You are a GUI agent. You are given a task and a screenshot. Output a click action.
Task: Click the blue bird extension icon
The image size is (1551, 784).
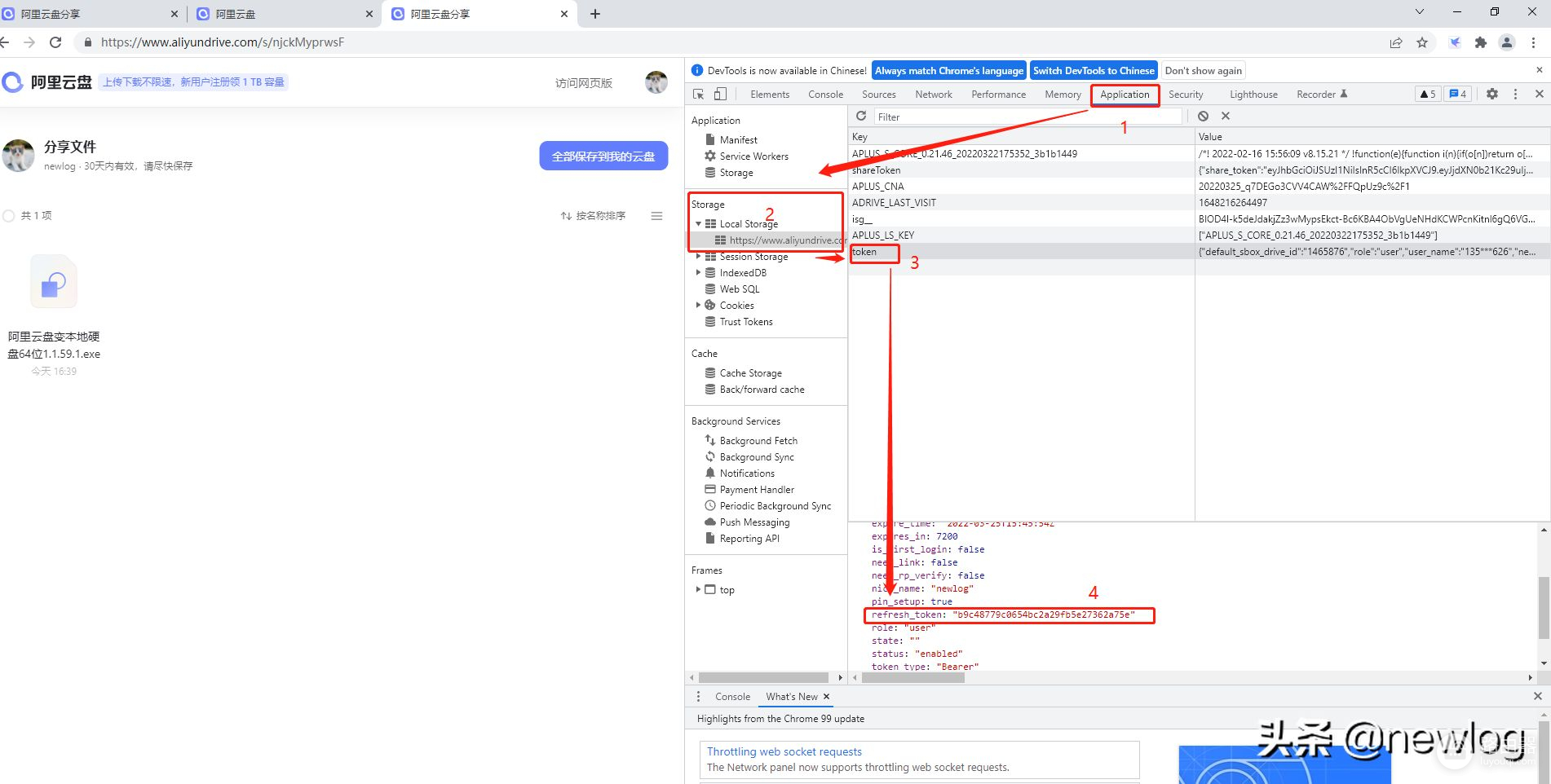pyautogui.click(x=1455, y=42)
